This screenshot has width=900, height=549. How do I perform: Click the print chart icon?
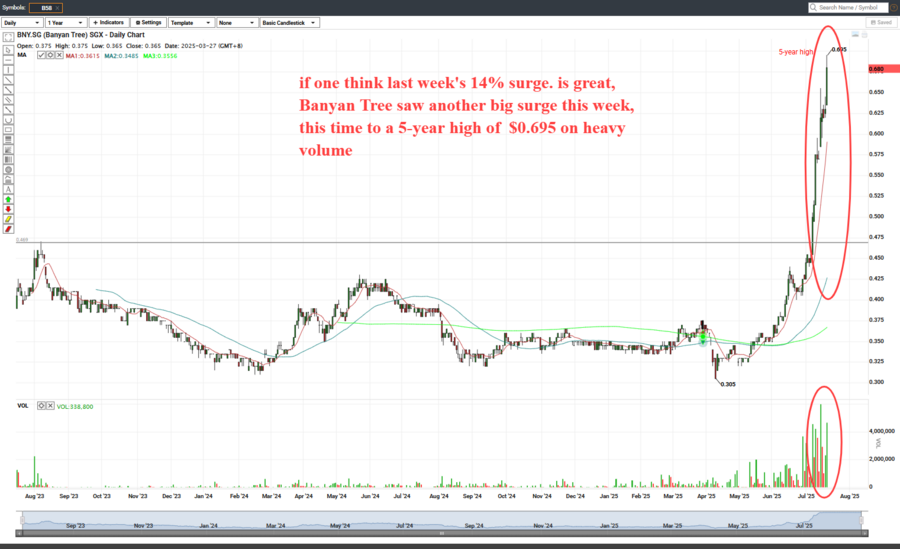(x=864, y=35)
